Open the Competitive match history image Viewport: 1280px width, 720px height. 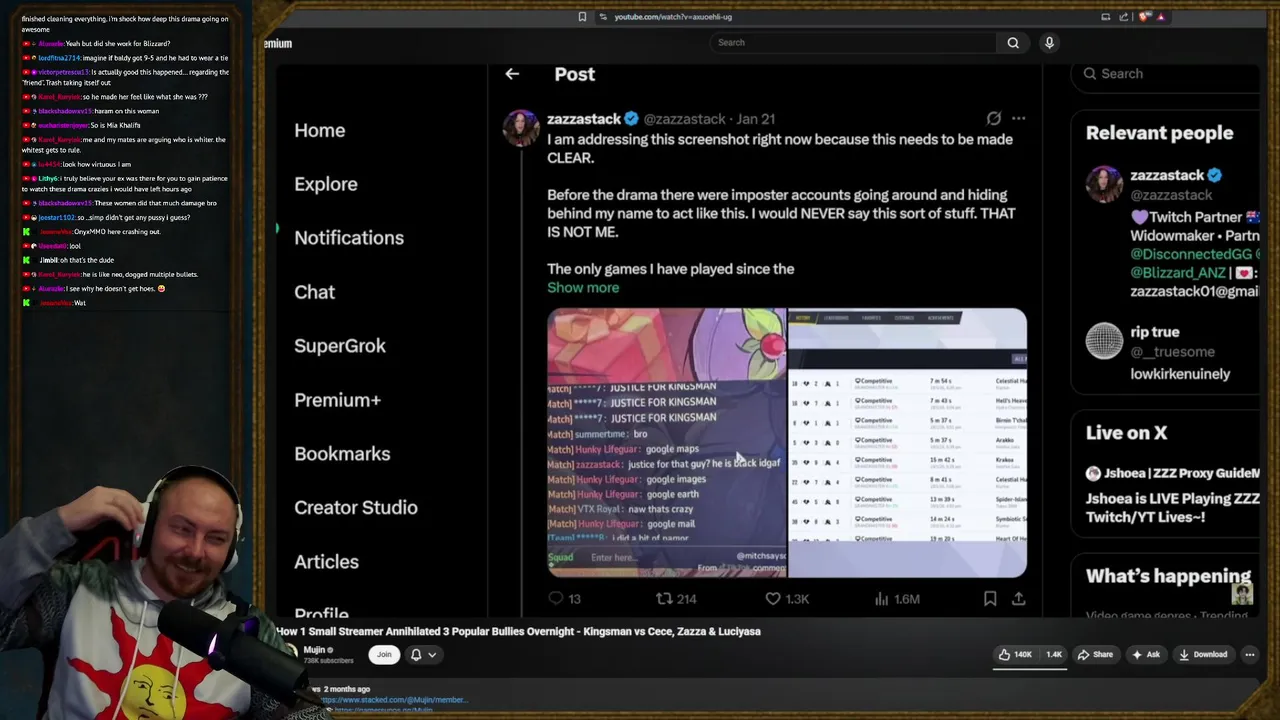coord(908,443)
